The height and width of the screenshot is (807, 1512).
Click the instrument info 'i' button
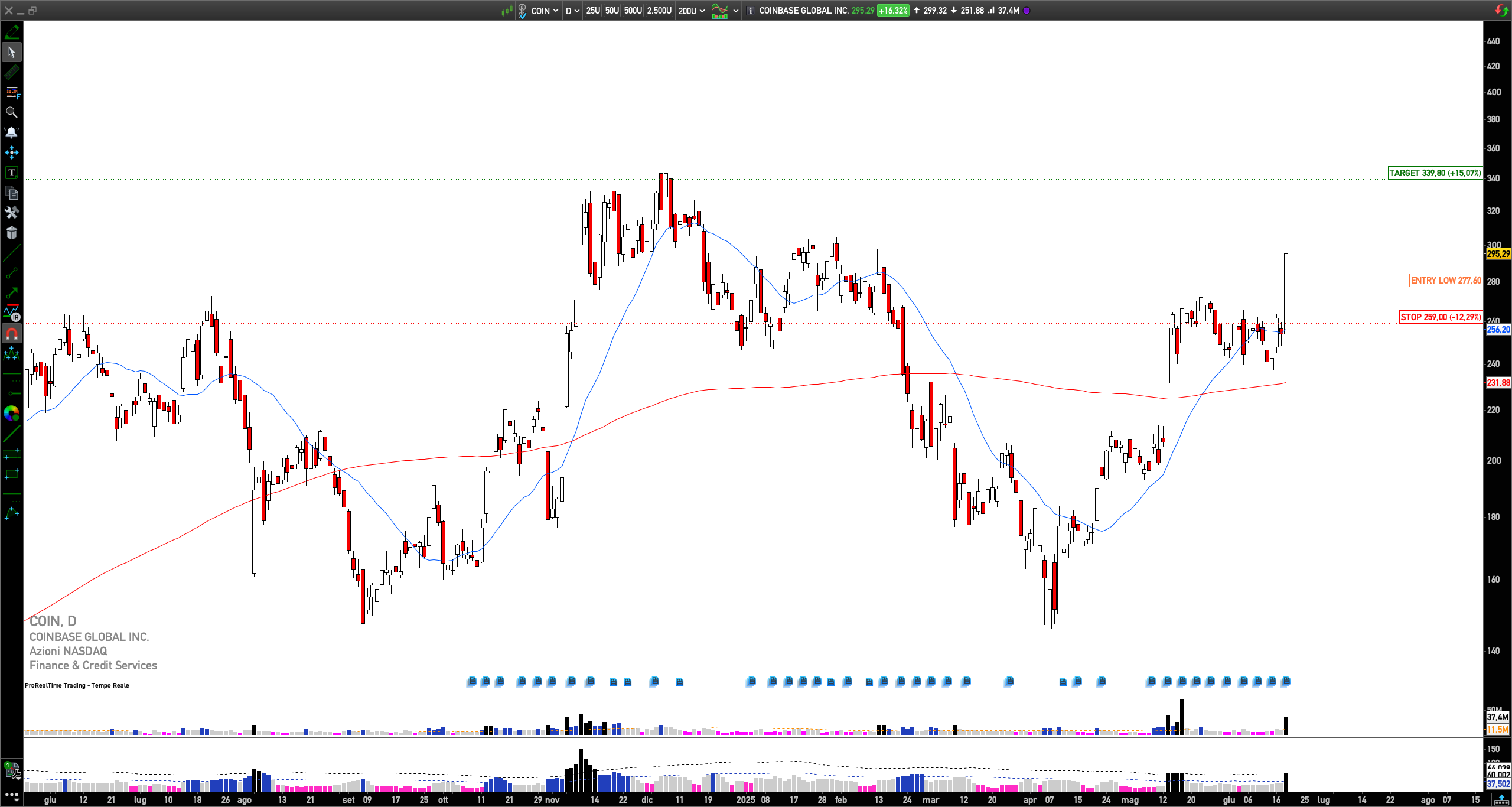coord(750,11)
